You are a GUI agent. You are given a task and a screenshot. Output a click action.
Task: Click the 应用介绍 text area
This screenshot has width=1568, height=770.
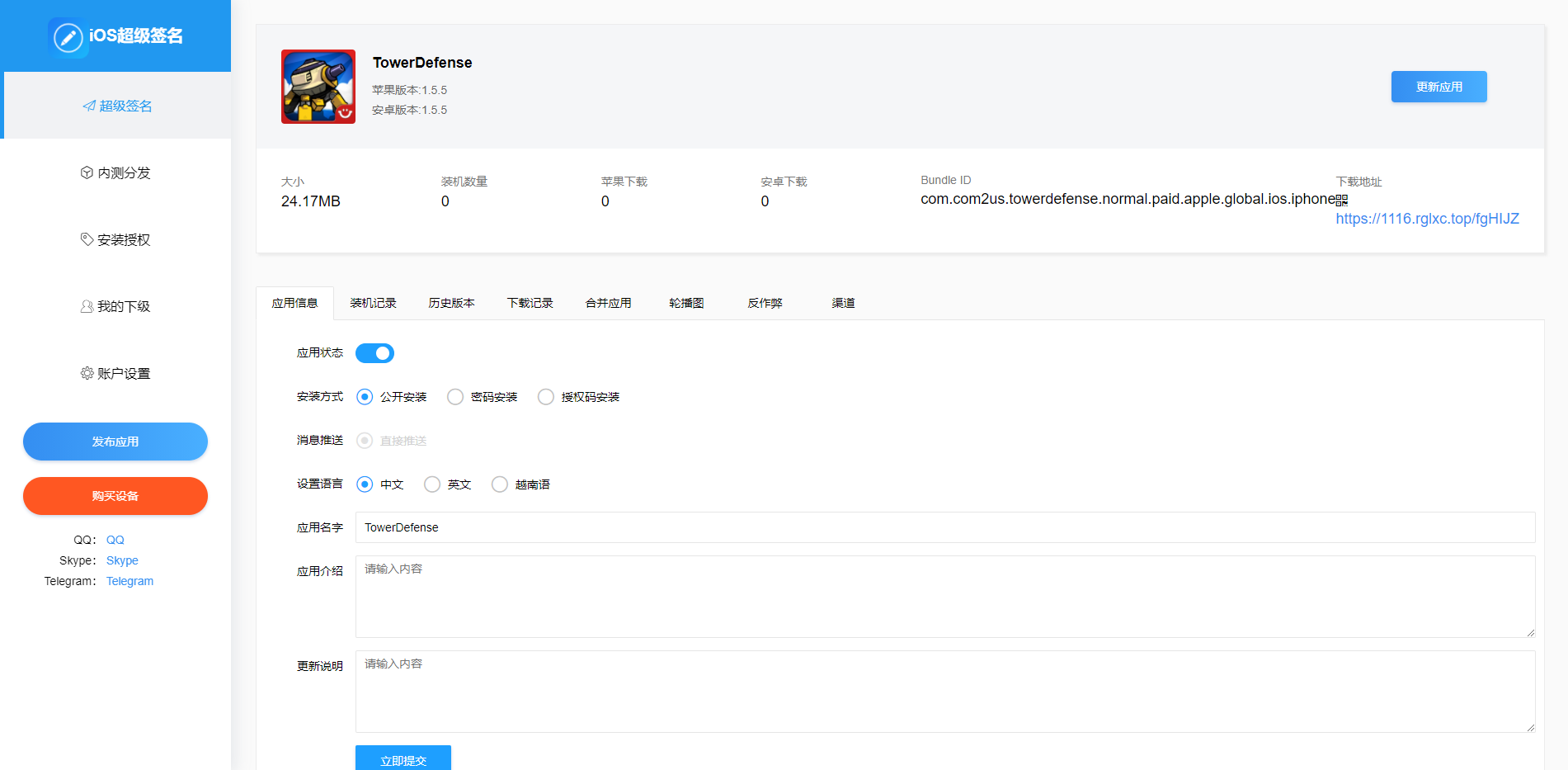click(945, 597)
